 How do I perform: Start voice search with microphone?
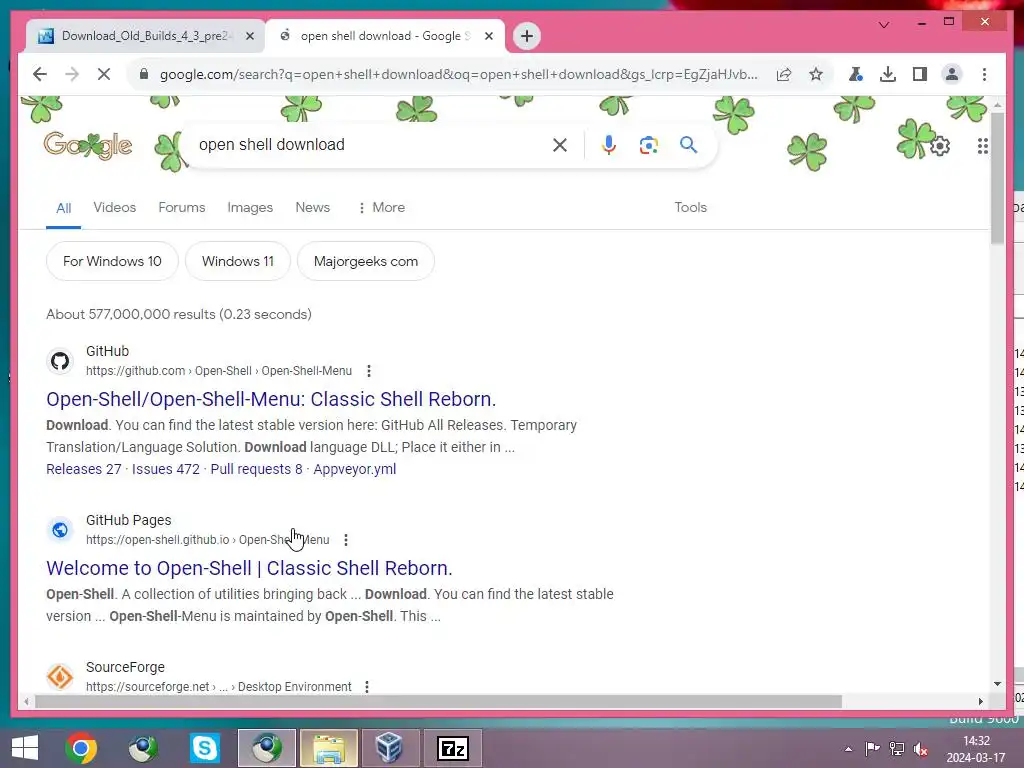(x=609, y=145)
